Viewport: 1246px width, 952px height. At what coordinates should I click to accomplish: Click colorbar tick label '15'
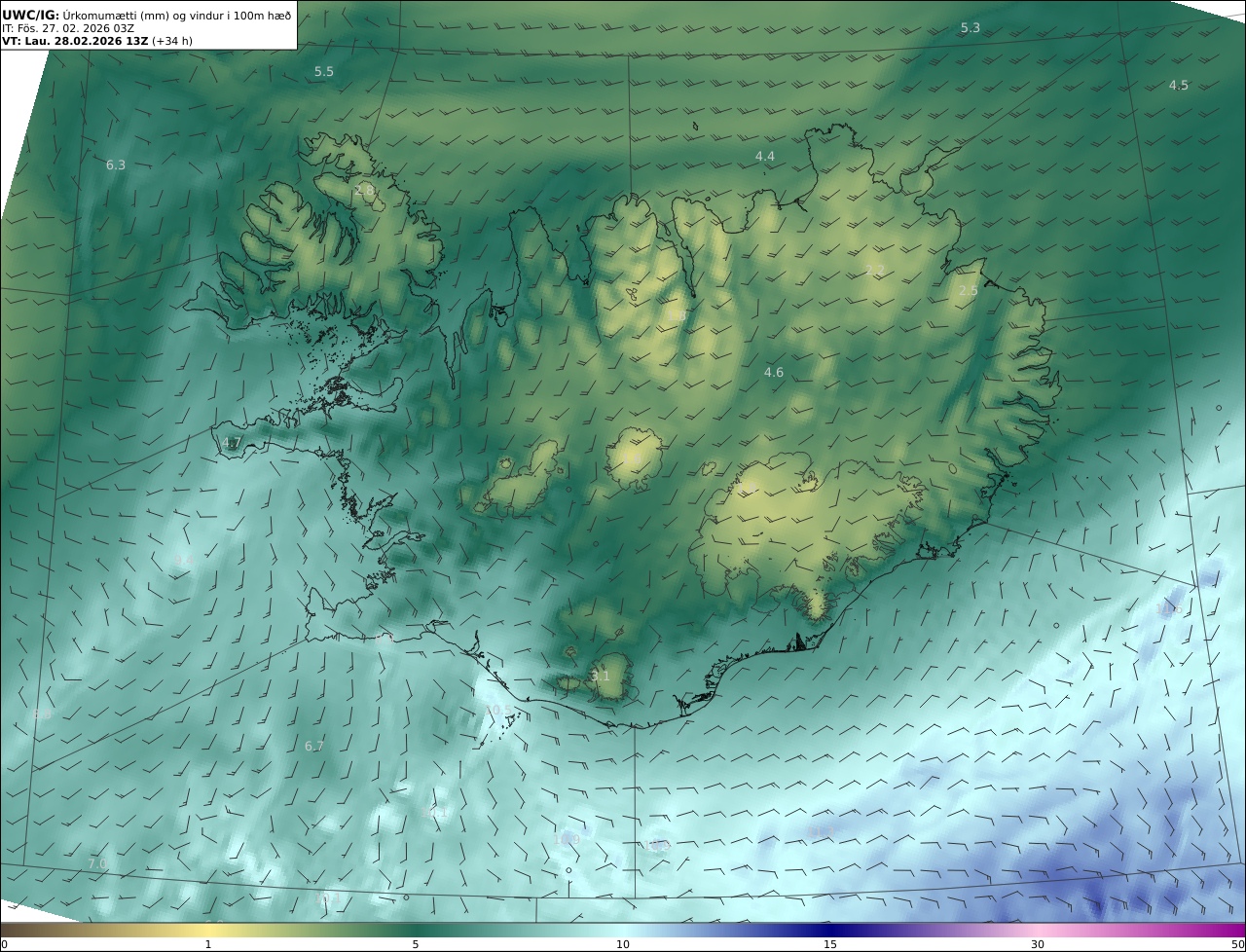click(x=830, y=944)
